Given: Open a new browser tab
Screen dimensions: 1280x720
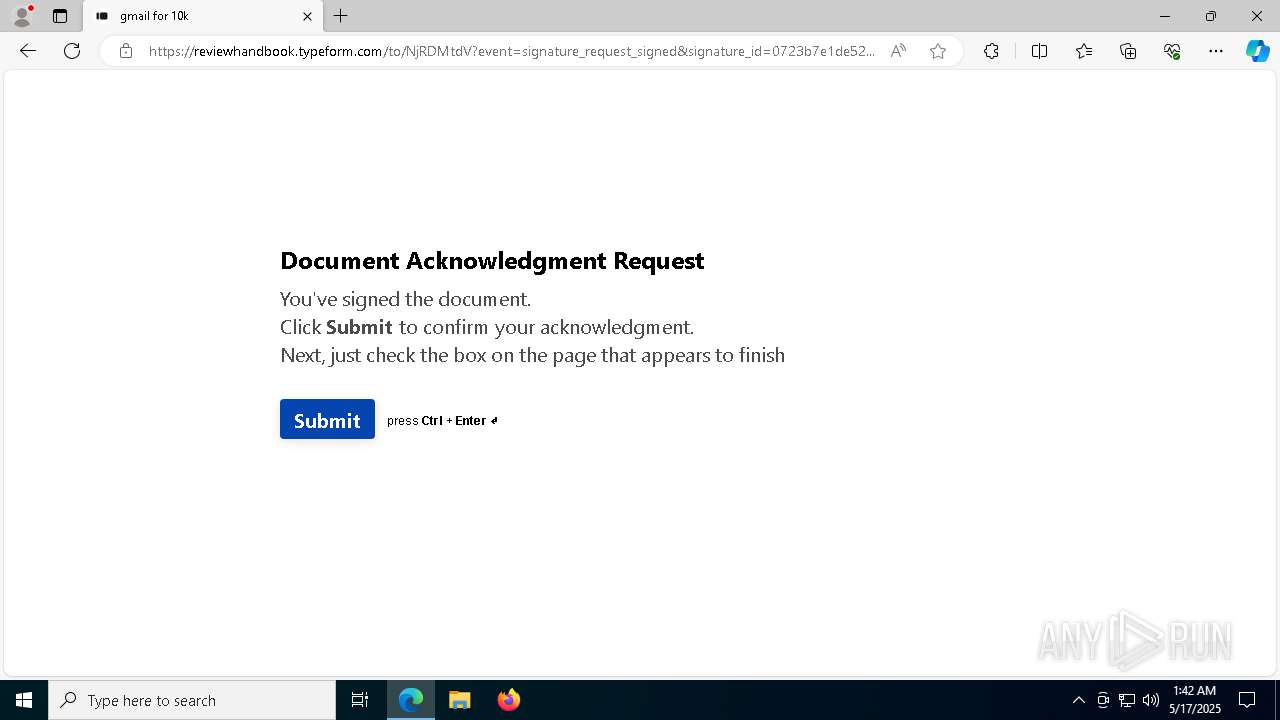Looking at the screenshot, I should (341, 16).
